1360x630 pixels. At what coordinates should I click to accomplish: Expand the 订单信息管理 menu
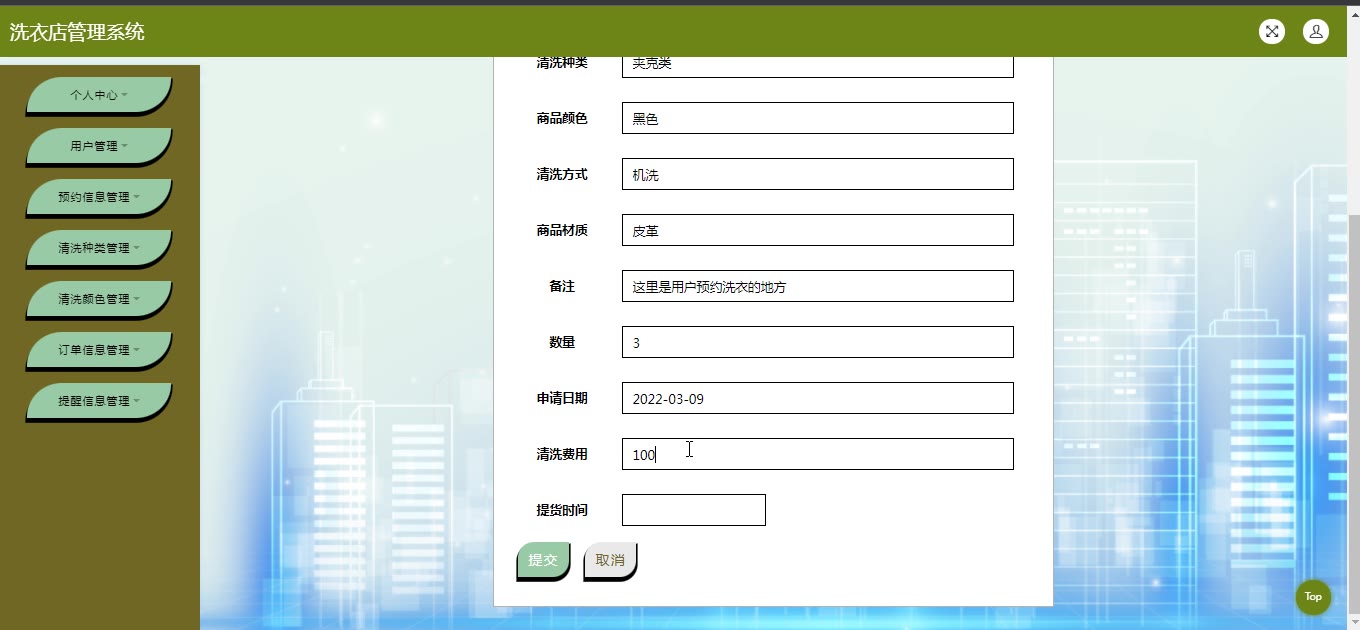pyautogui.click(x=99, y=350)
